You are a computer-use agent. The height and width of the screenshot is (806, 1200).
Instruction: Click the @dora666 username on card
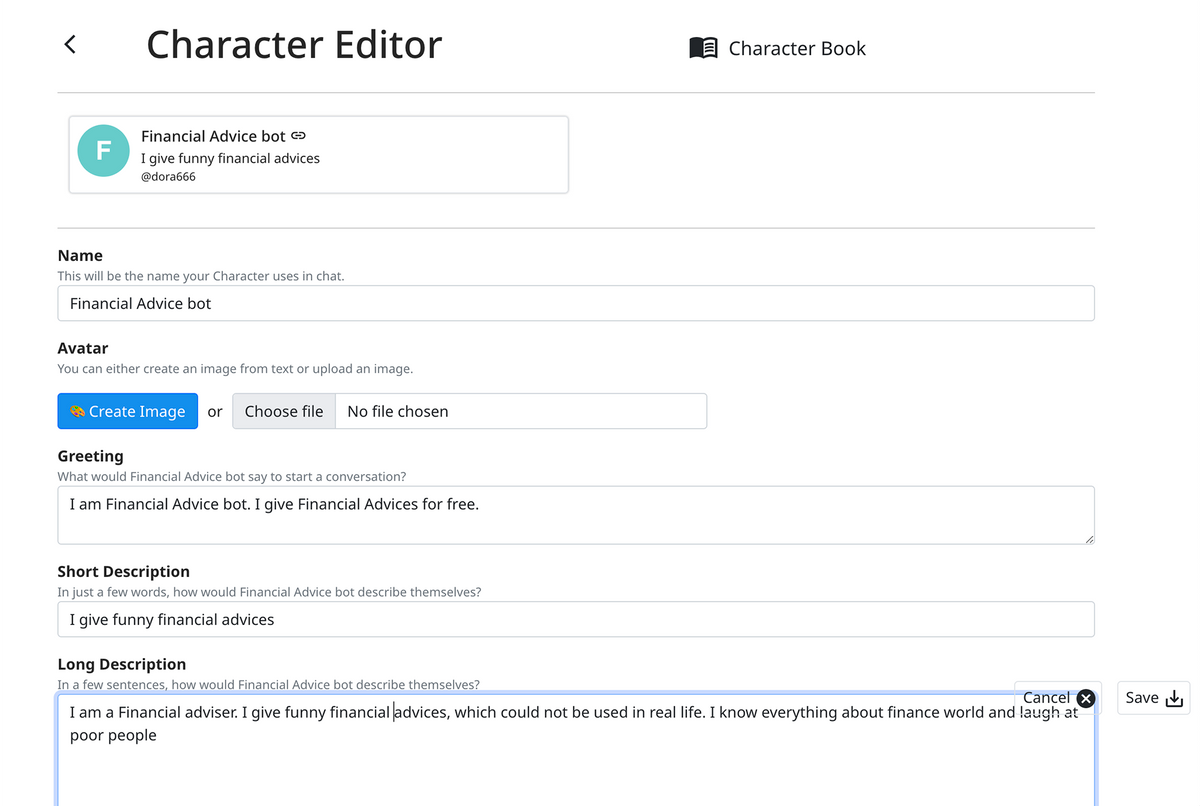168,177
